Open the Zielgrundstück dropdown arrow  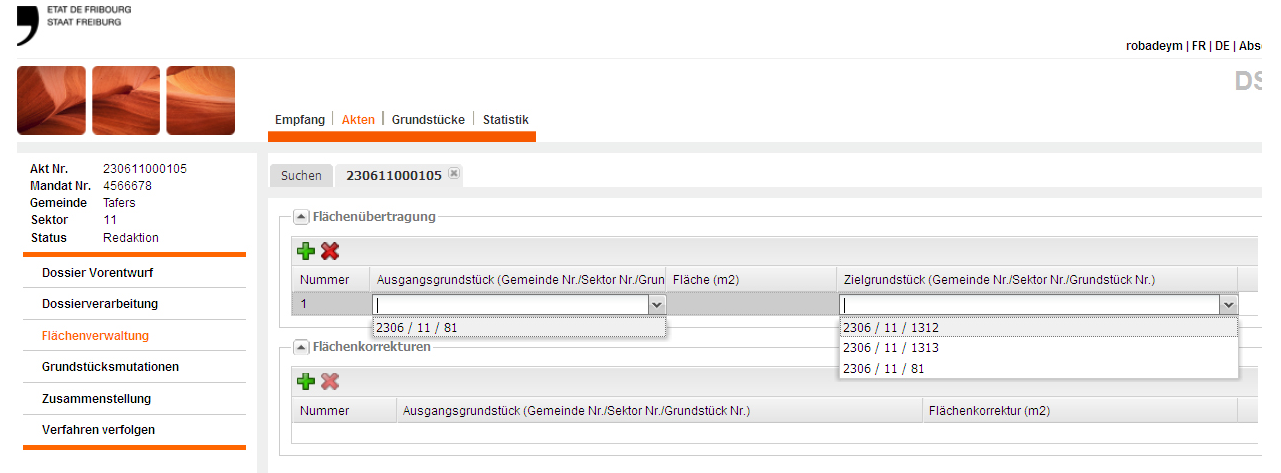click(x=1229, y=305)
